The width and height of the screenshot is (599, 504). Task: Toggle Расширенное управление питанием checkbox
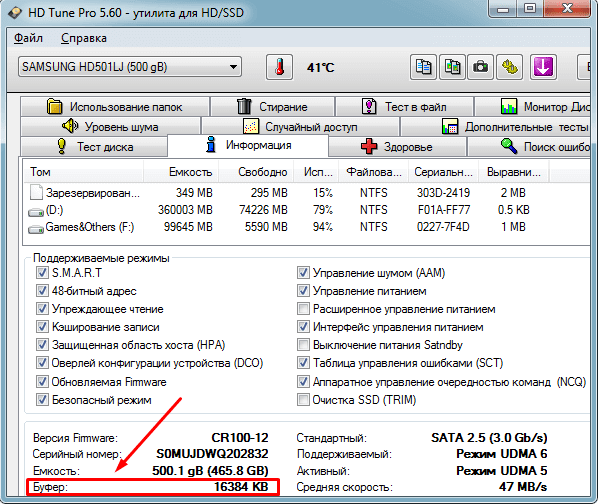click(x=303, y=309)
